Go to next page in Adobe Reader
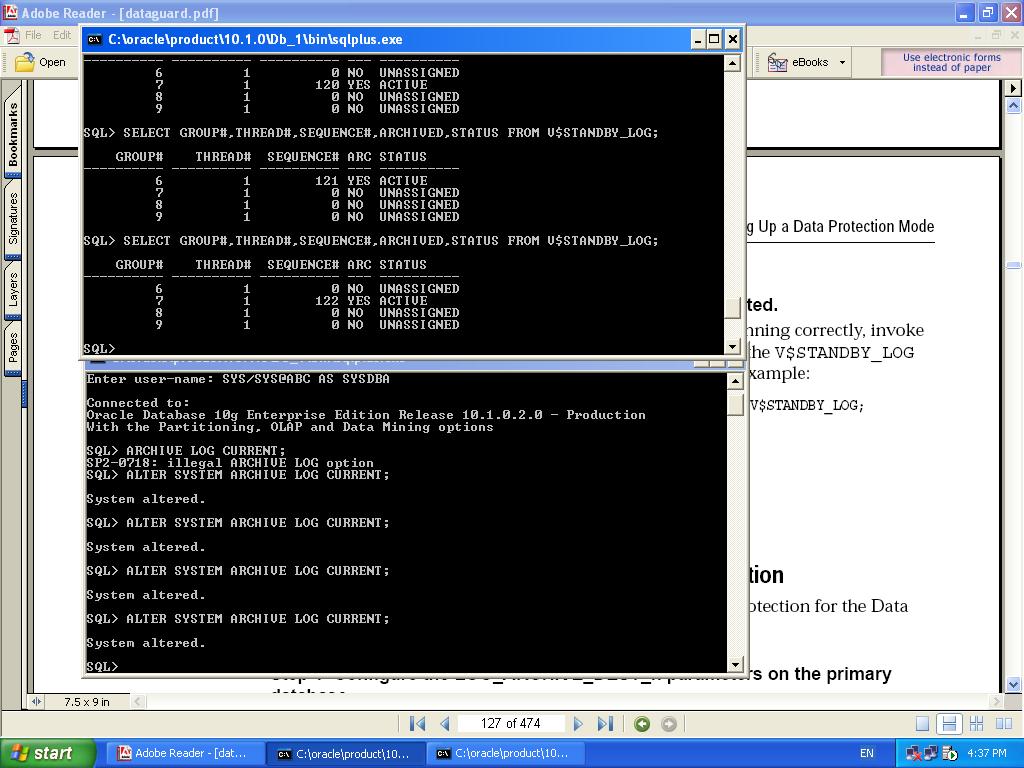 [x=578, y=724]
